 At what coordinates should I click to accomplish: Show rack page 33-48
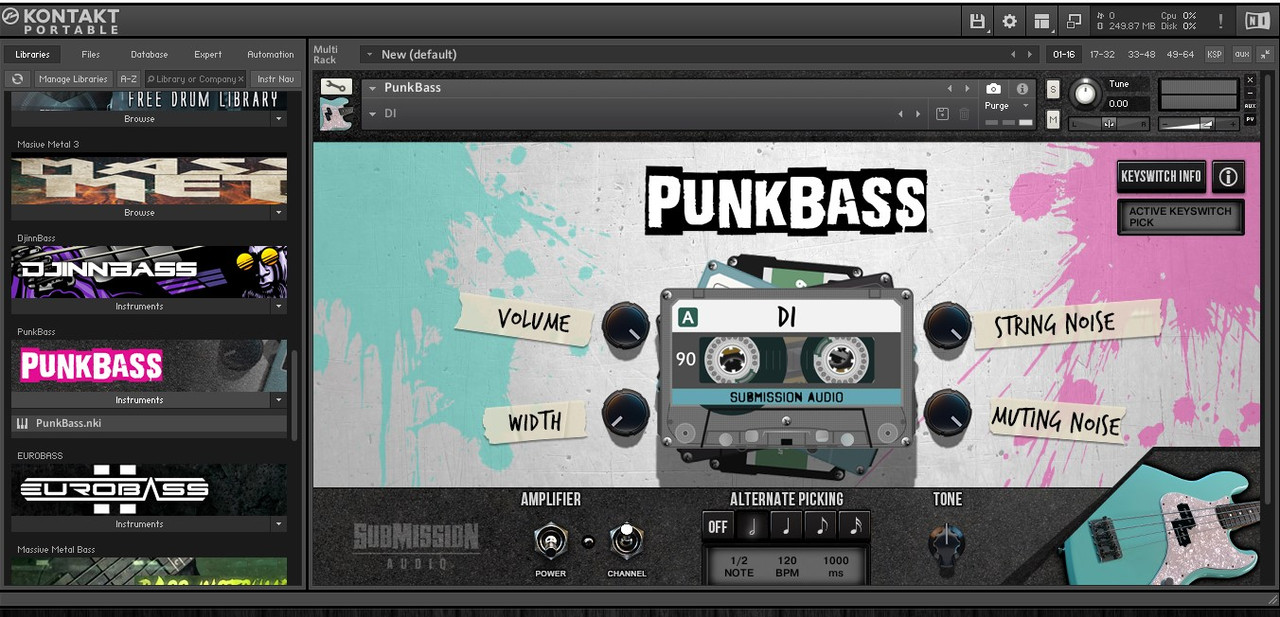pos(1141,54)
